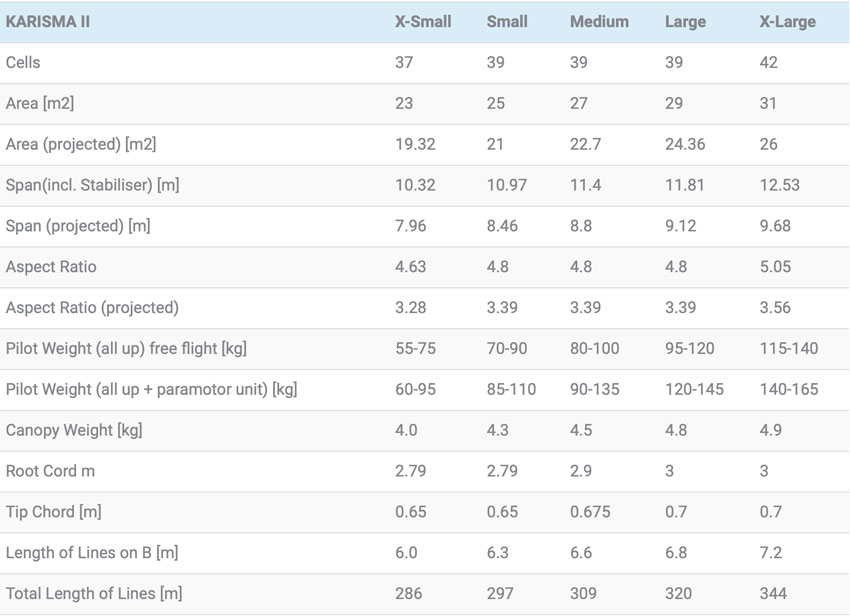The height and width of the screenshot is (616, 850).
Task: Click the Cells row label
Action: (23, 62)
